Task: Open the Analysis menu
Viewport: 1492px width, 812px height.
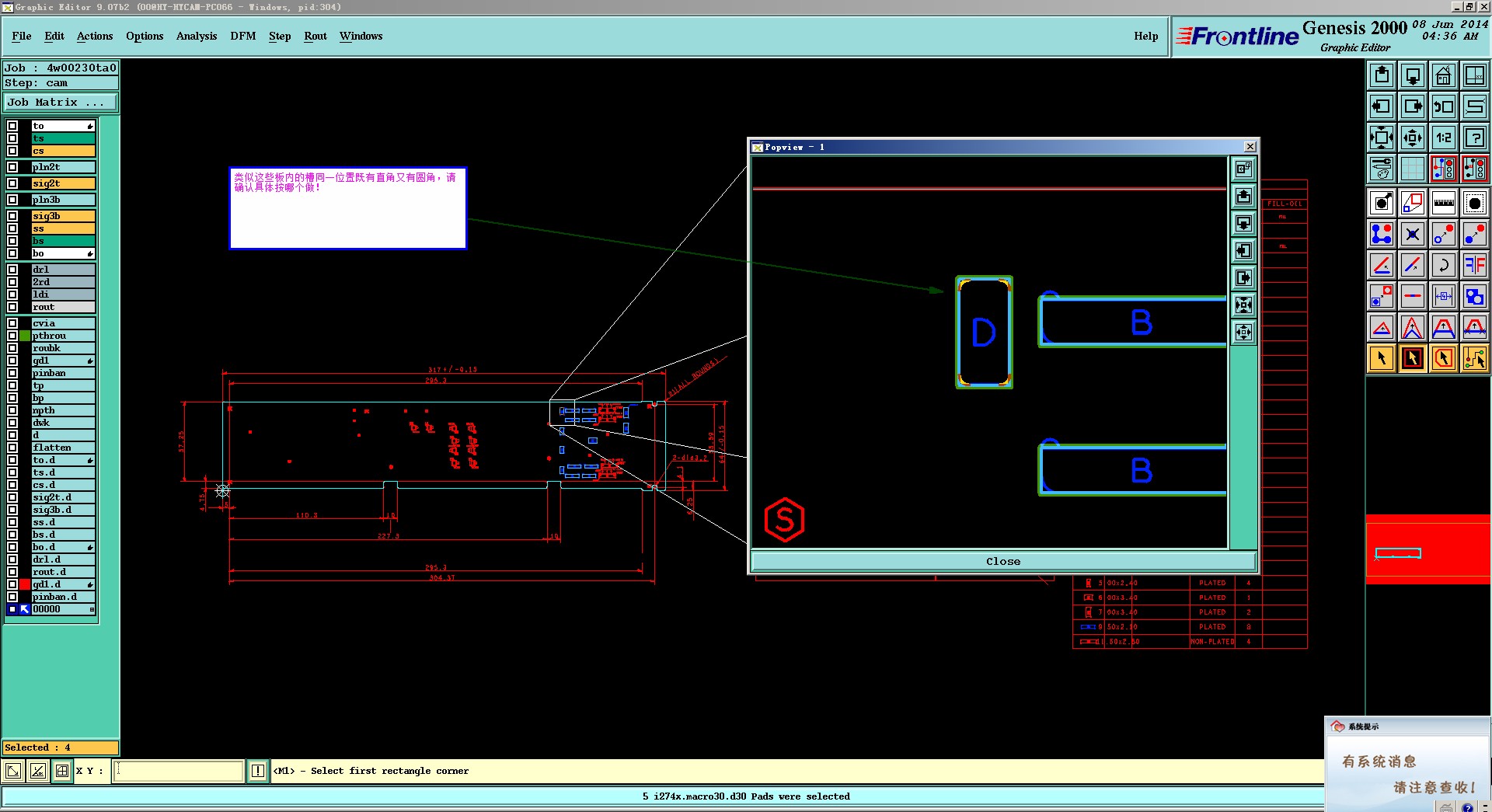Action: (197, 36)
